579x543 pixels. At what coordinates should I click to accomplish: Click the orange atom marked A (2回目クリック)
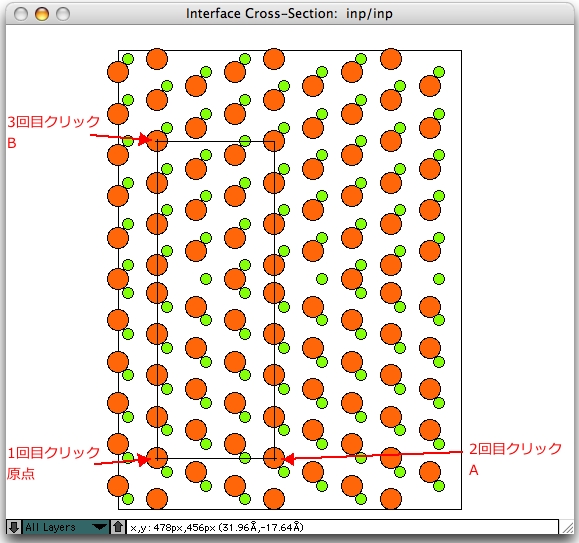tap(274, 458)
